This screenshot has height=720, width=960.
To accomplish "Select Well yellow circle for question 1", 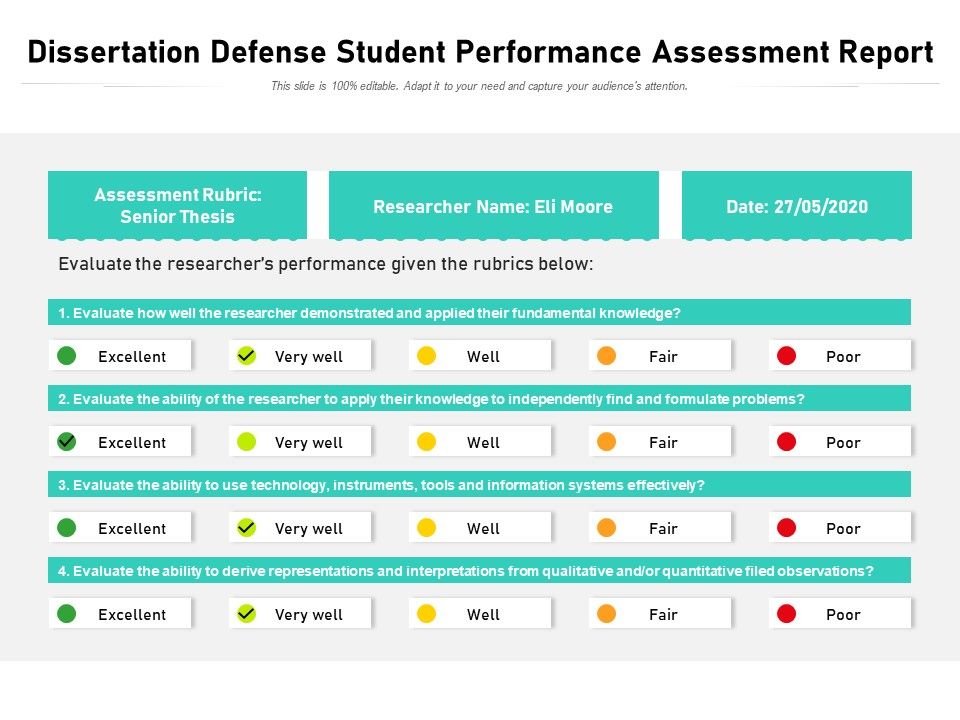I will click(427, 355).
